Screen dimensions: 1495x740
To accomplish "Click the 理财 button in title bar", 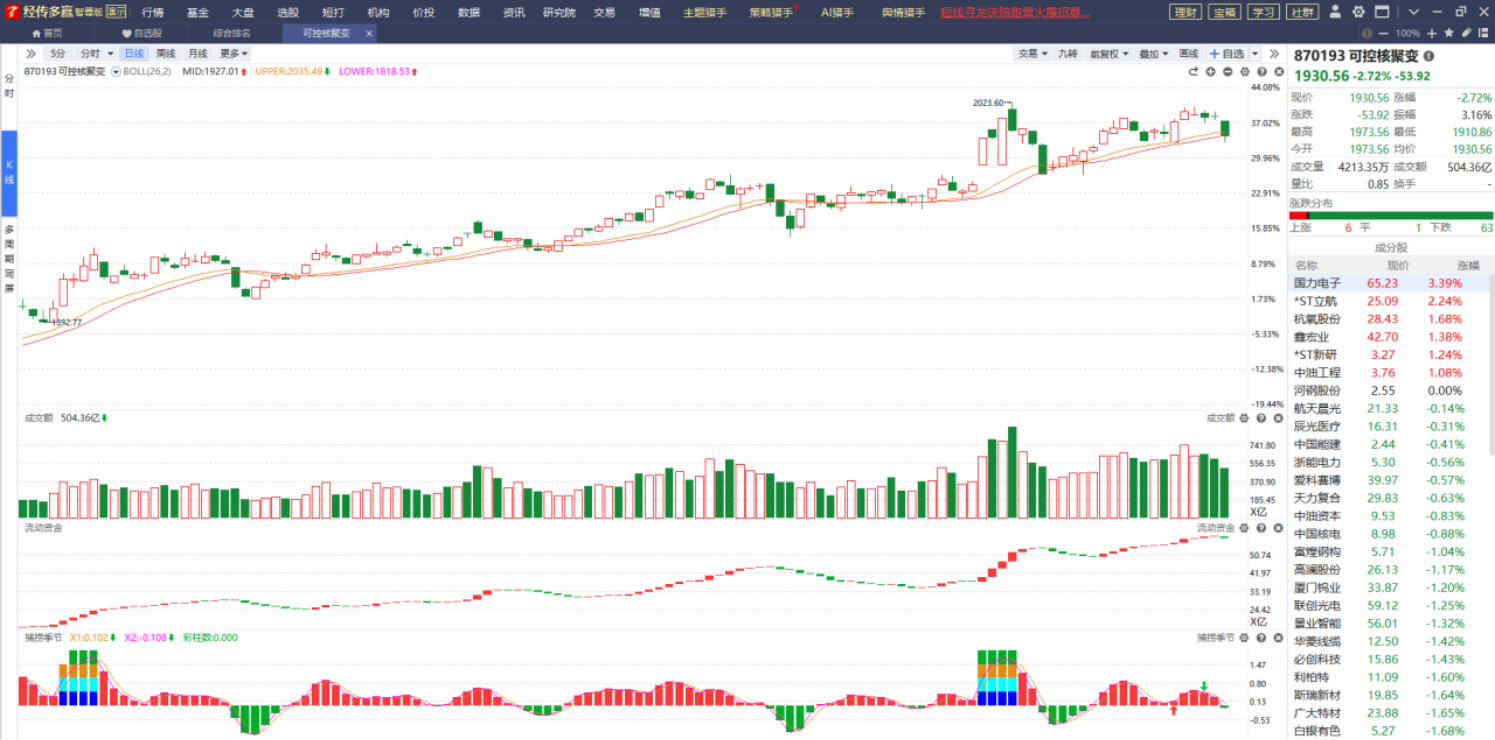I will 1185,12.
